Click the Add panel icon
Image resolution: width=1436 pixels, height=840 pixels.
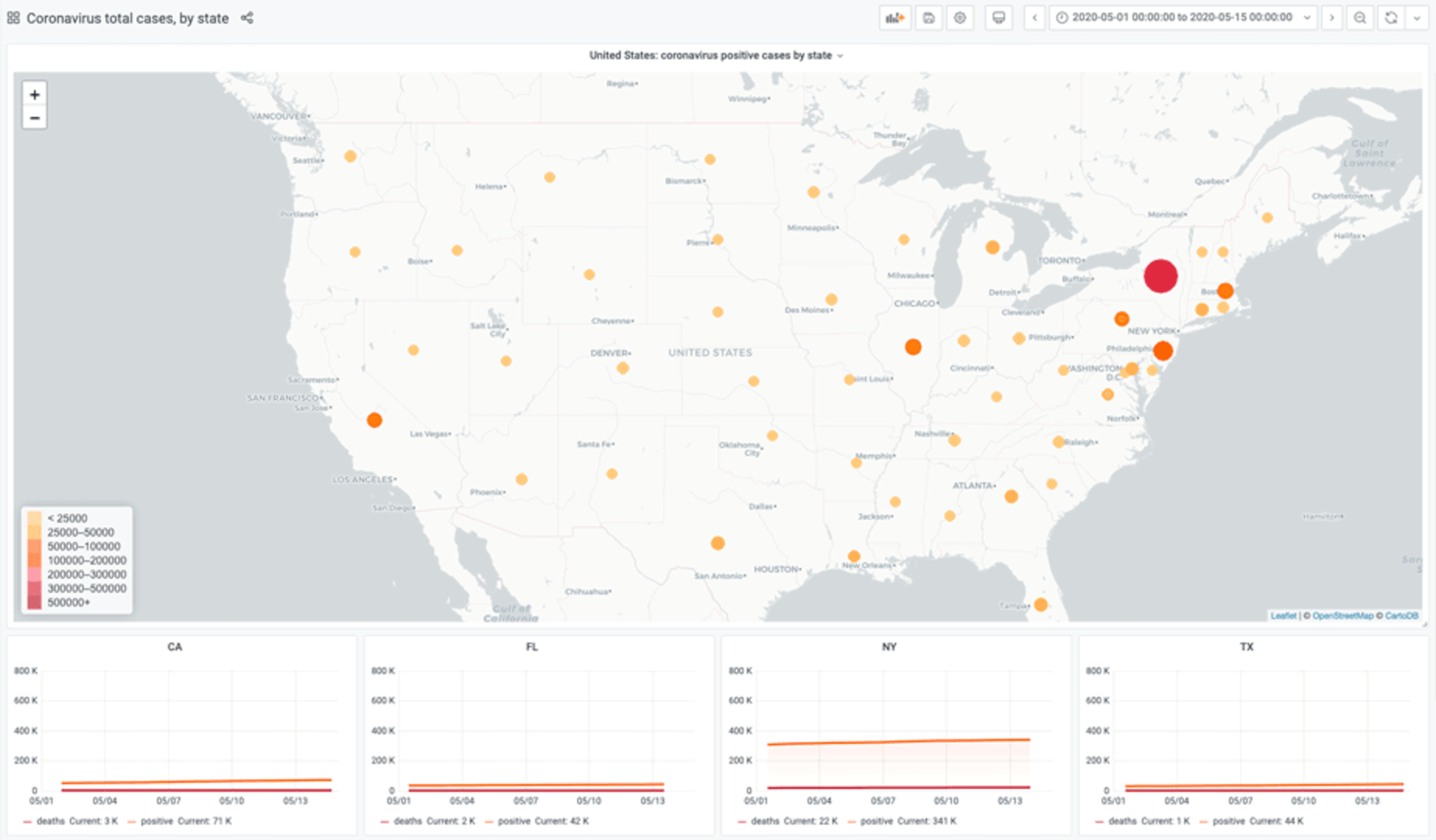895,18
